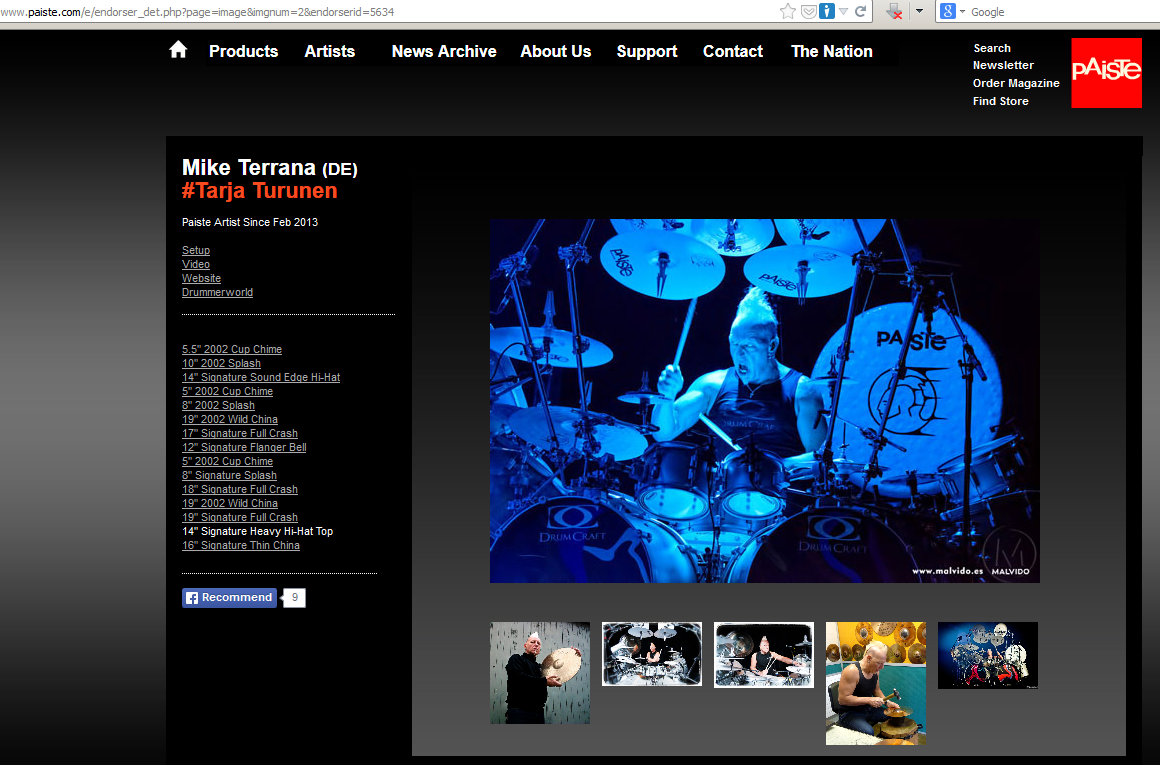1160x765 pixels.
Task: Click the Facebook Recommend button
Action: click(229, 598)
